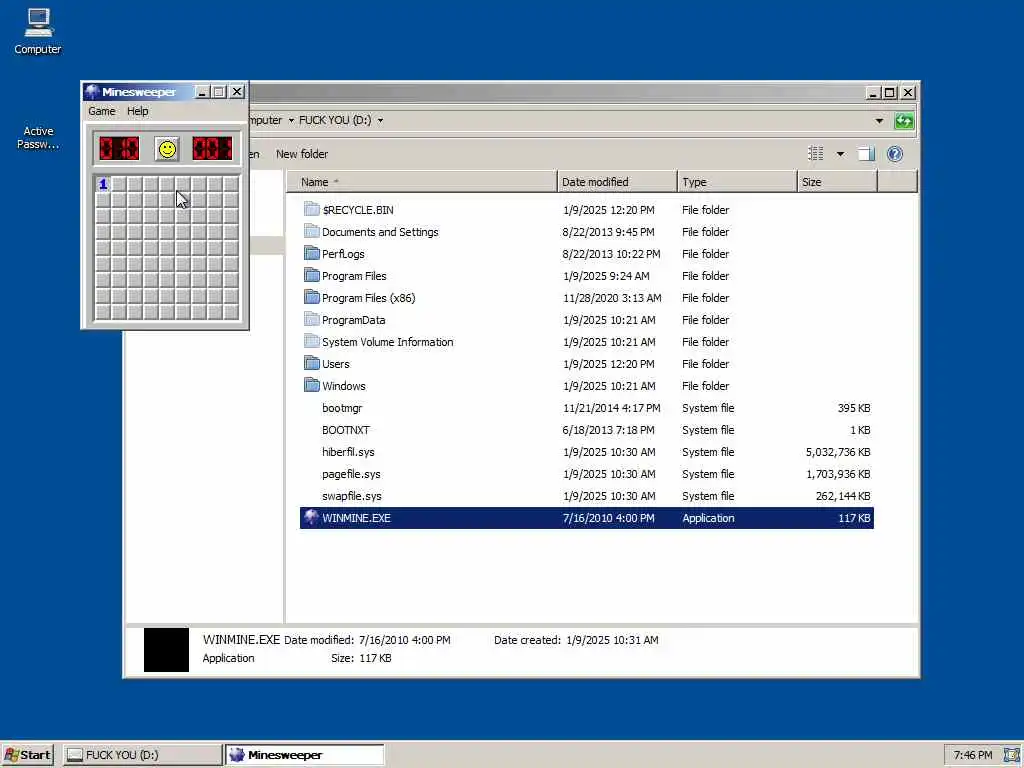1024x768 pixels.
Task: Open the address bar history dropdown arrow
Action: coord(879,121)
